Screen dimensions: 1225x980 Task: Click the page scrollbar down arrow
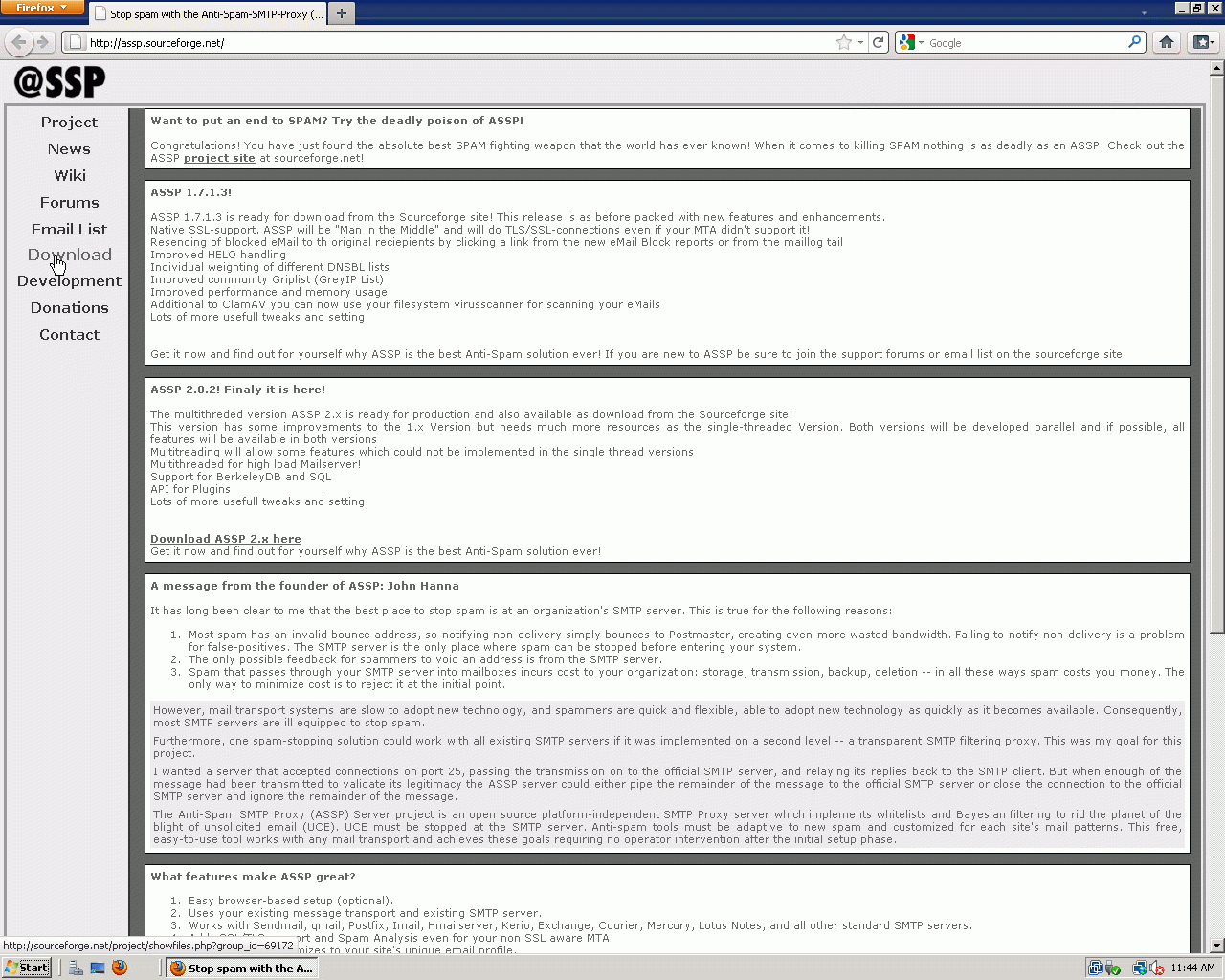tap(1216, 946)
